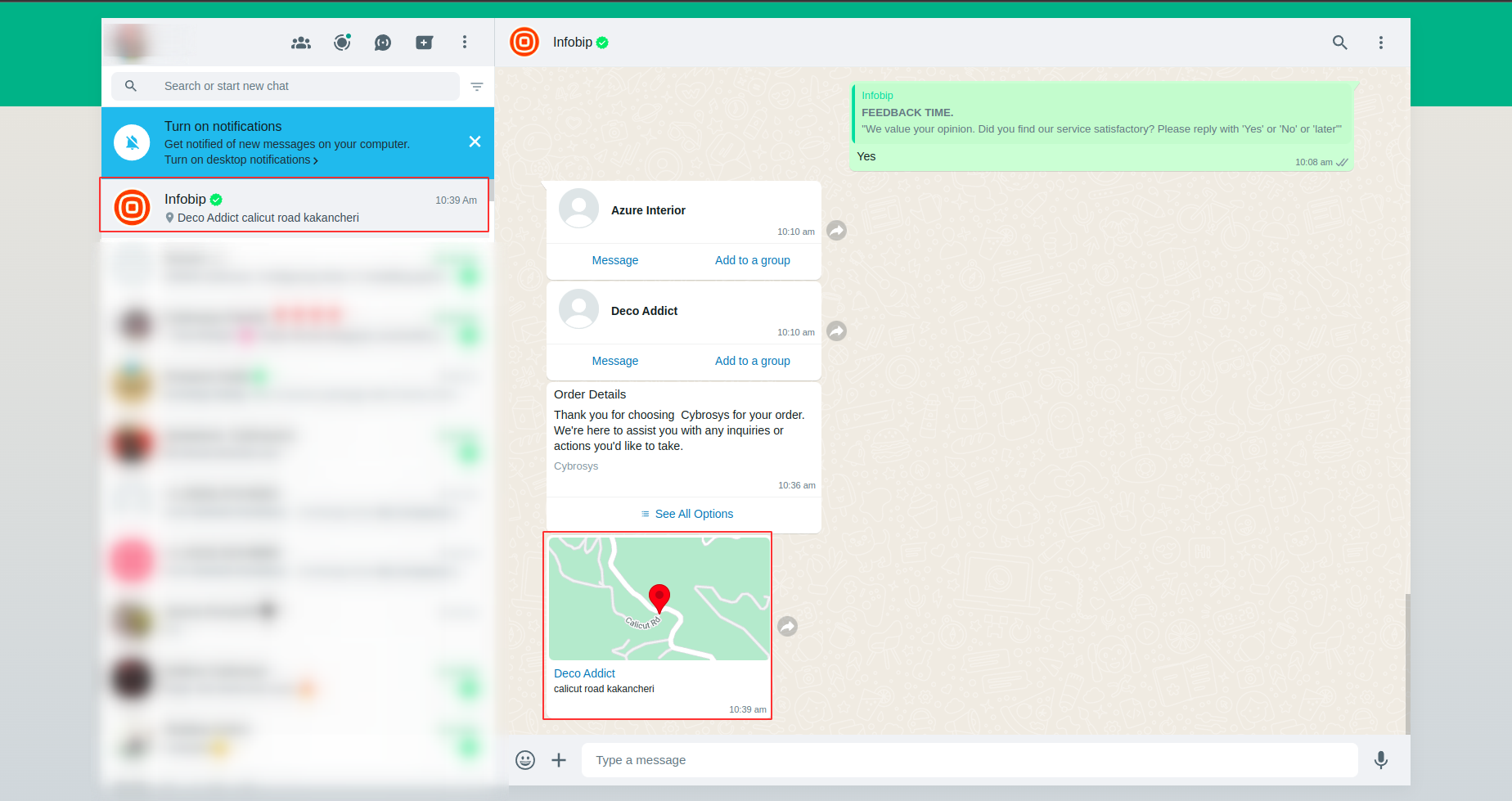Click Message under Azure Interior contact

click(615, 260)
